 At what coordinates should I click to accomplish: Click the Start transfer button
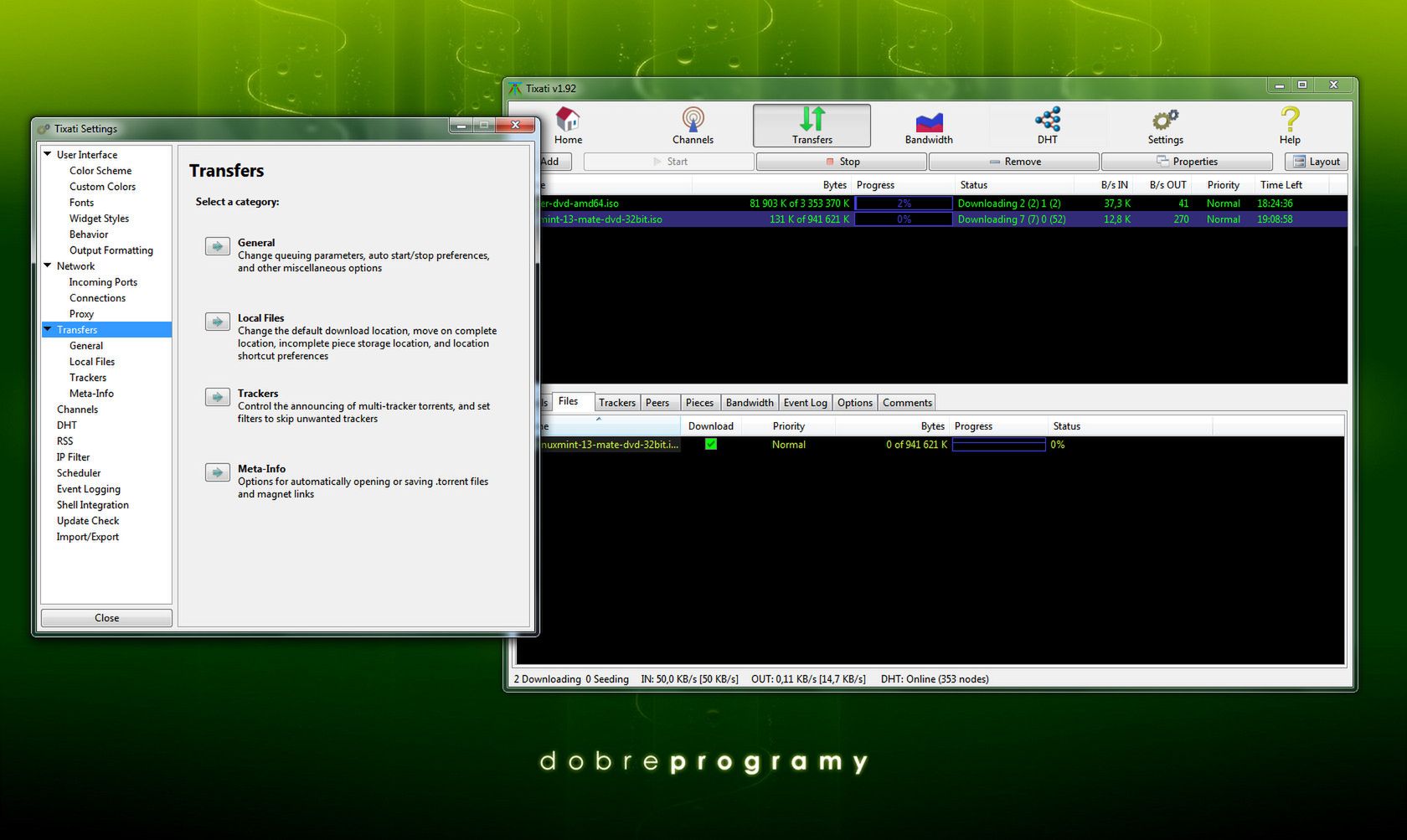click(669, 162)
